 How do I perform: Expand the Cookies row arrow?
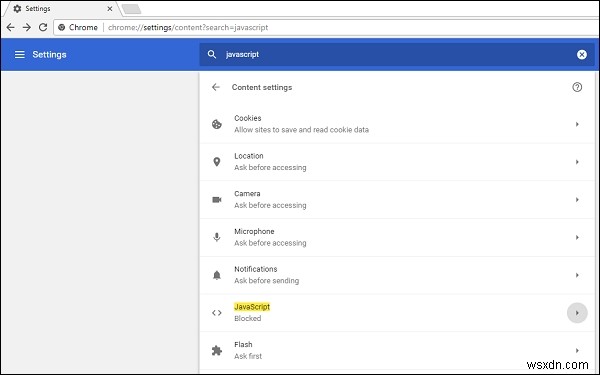(577, 124)
